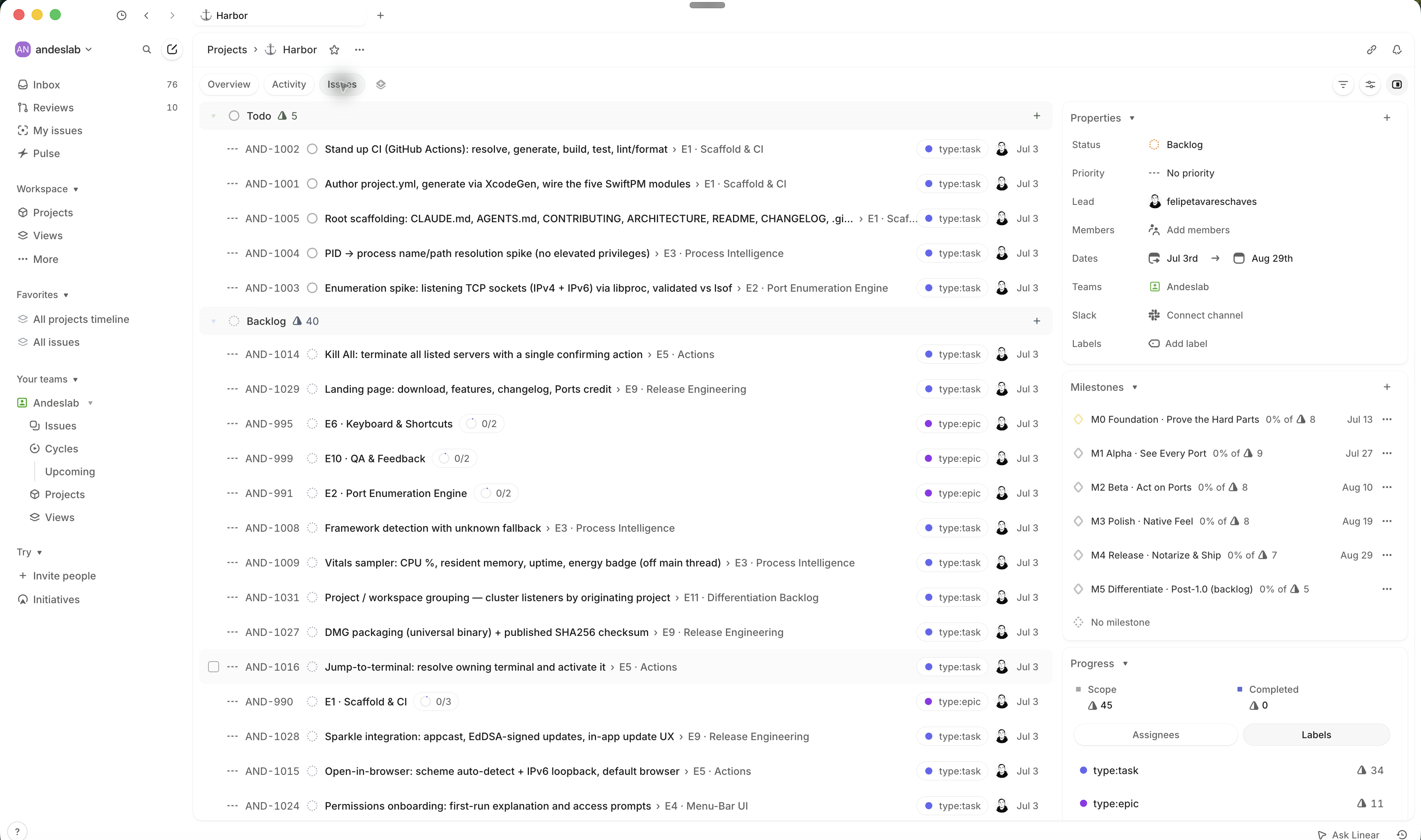The width and height of the screenshot is (1421, 840).
Task: Show progress by Assignees tab
Action: click(x=1156, y=735)
